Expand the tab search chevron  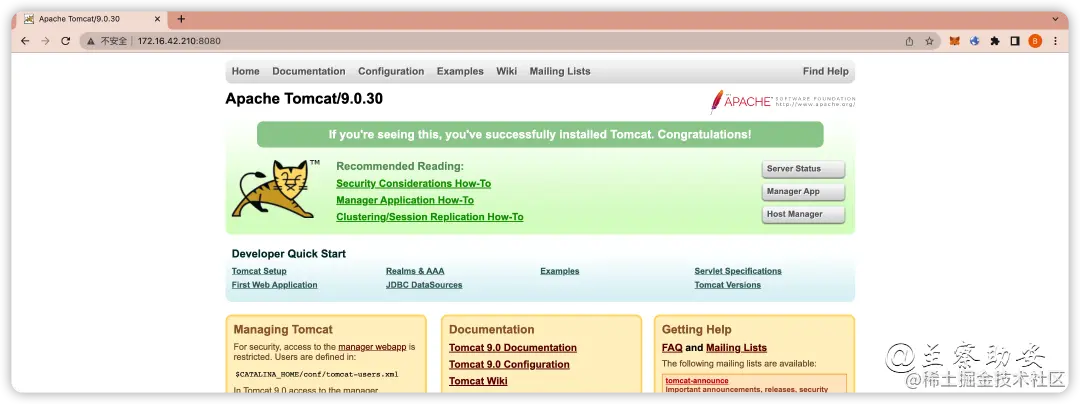(x=1055, y=19)
